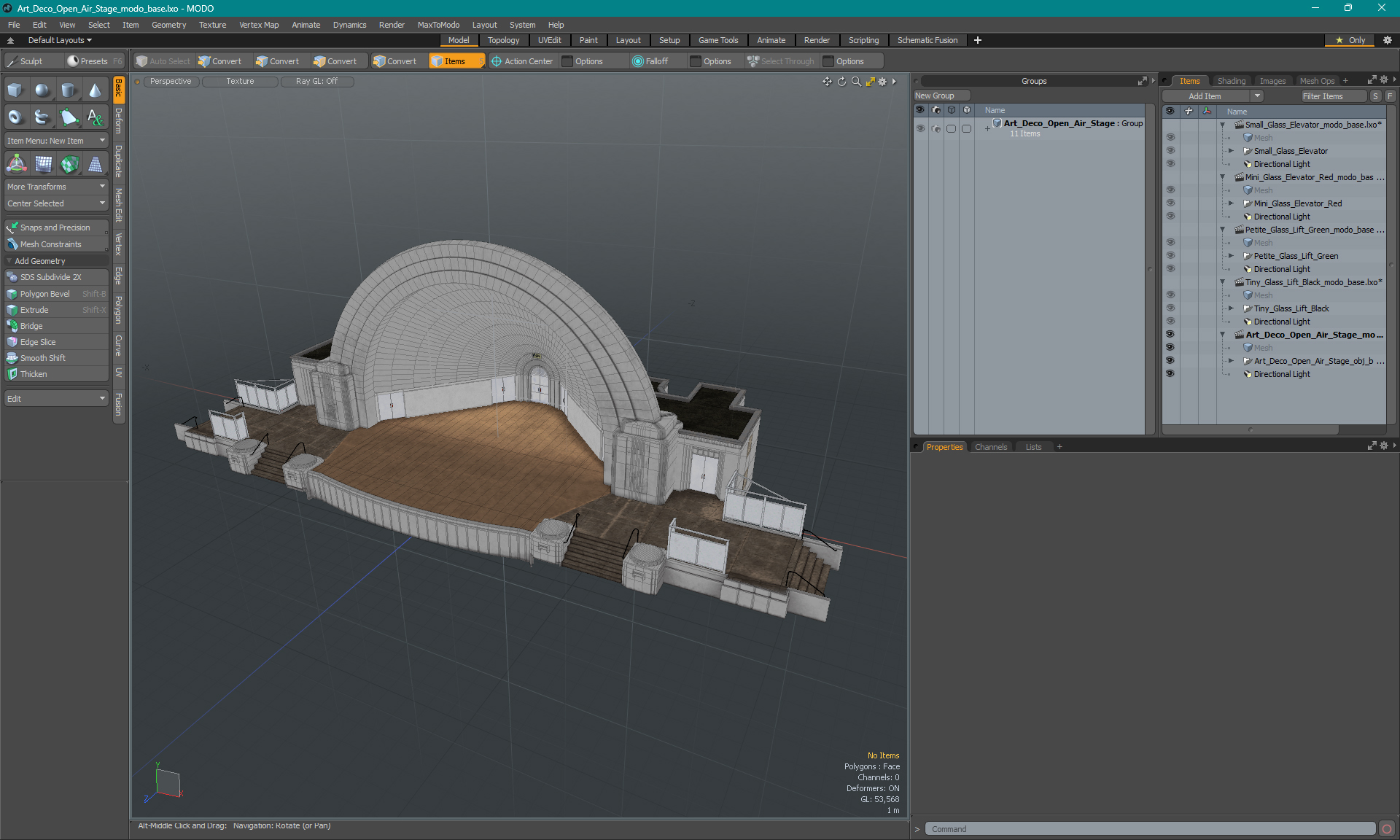1400x840 pixels.
Task: Select the Text tool icon
Action: pyautogui.click(x=95, y=117)
